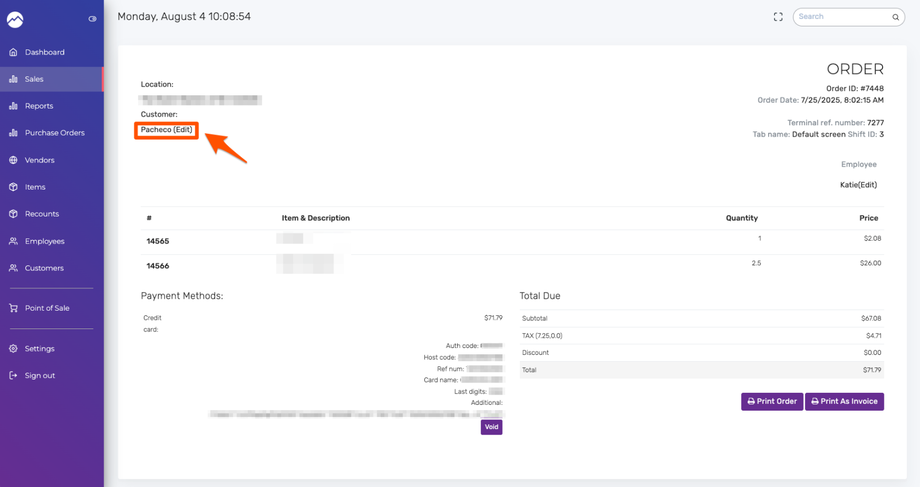
Task: Go to Purchase Orders page
Action: 54,133
